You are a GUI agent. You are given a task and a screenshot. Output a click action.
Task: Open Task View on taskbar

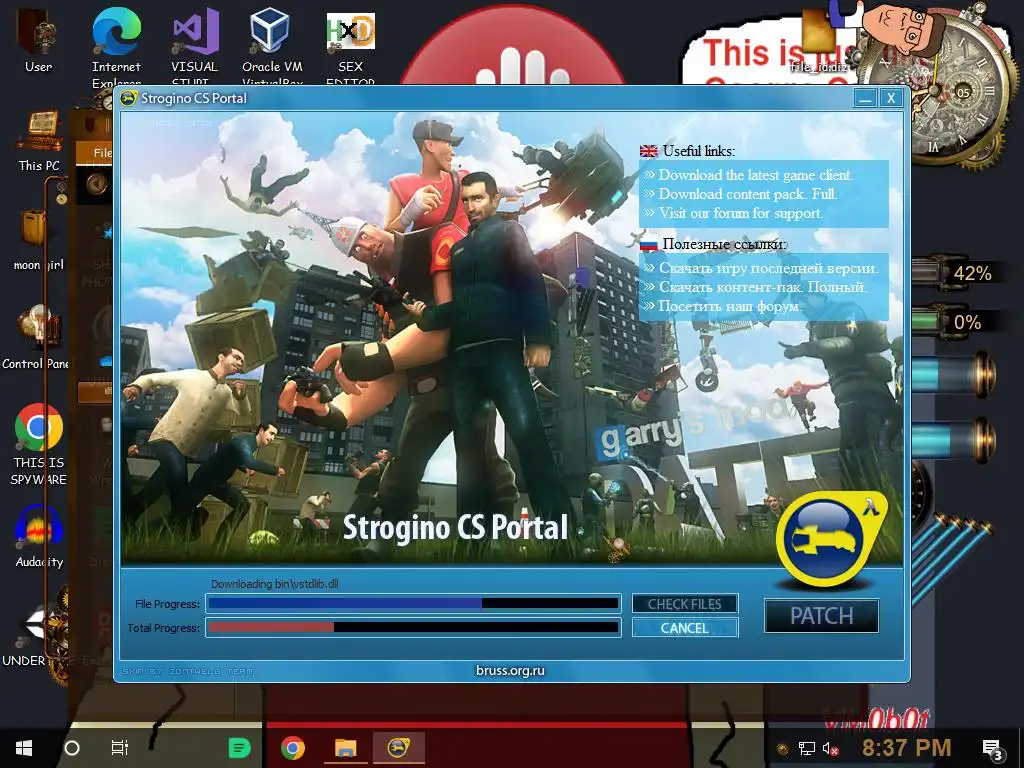120,748
